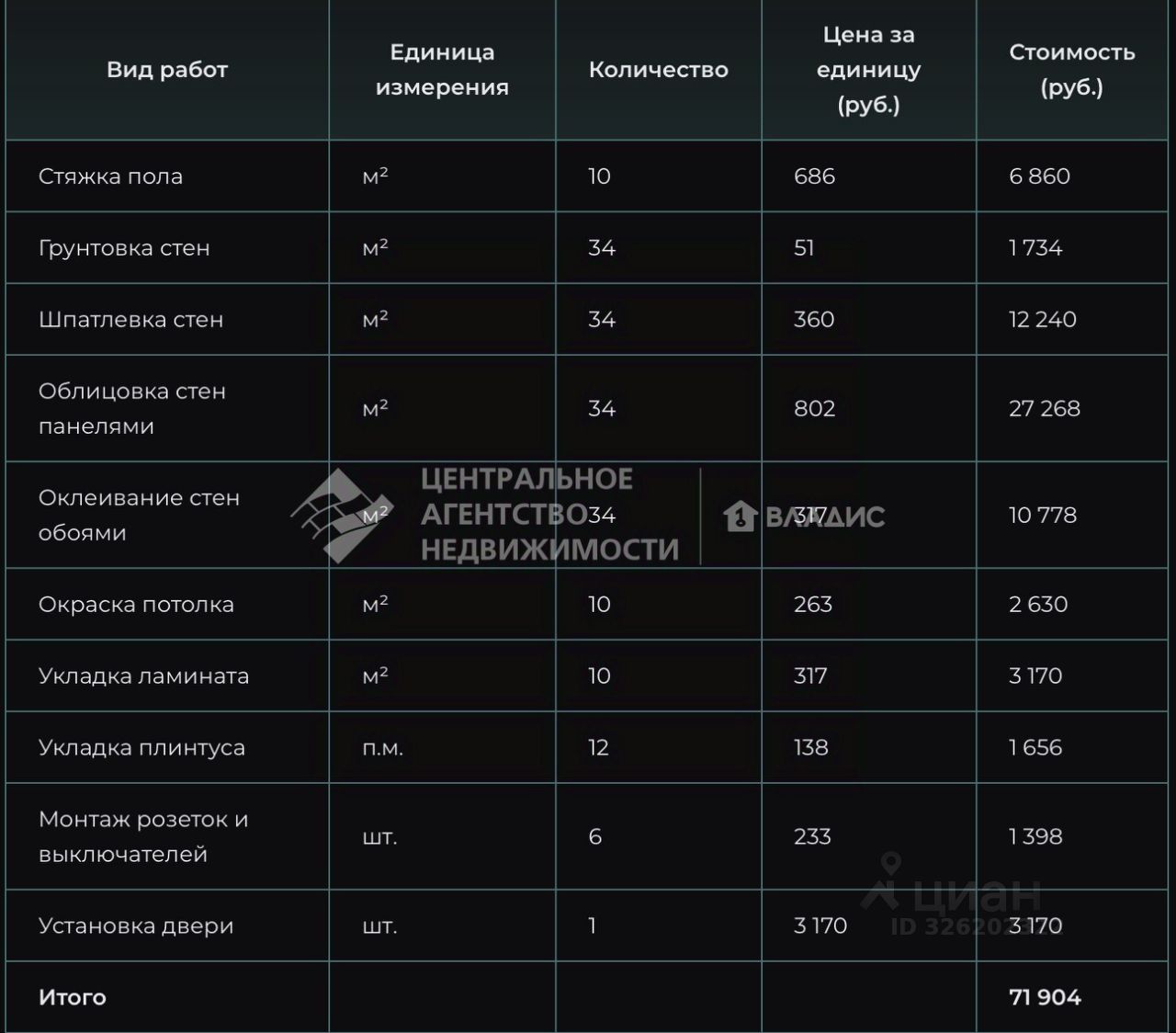Click the "Стоимость (руб.)" column header
Screen dimensions: 1176x1033
tap(1071, 70)
